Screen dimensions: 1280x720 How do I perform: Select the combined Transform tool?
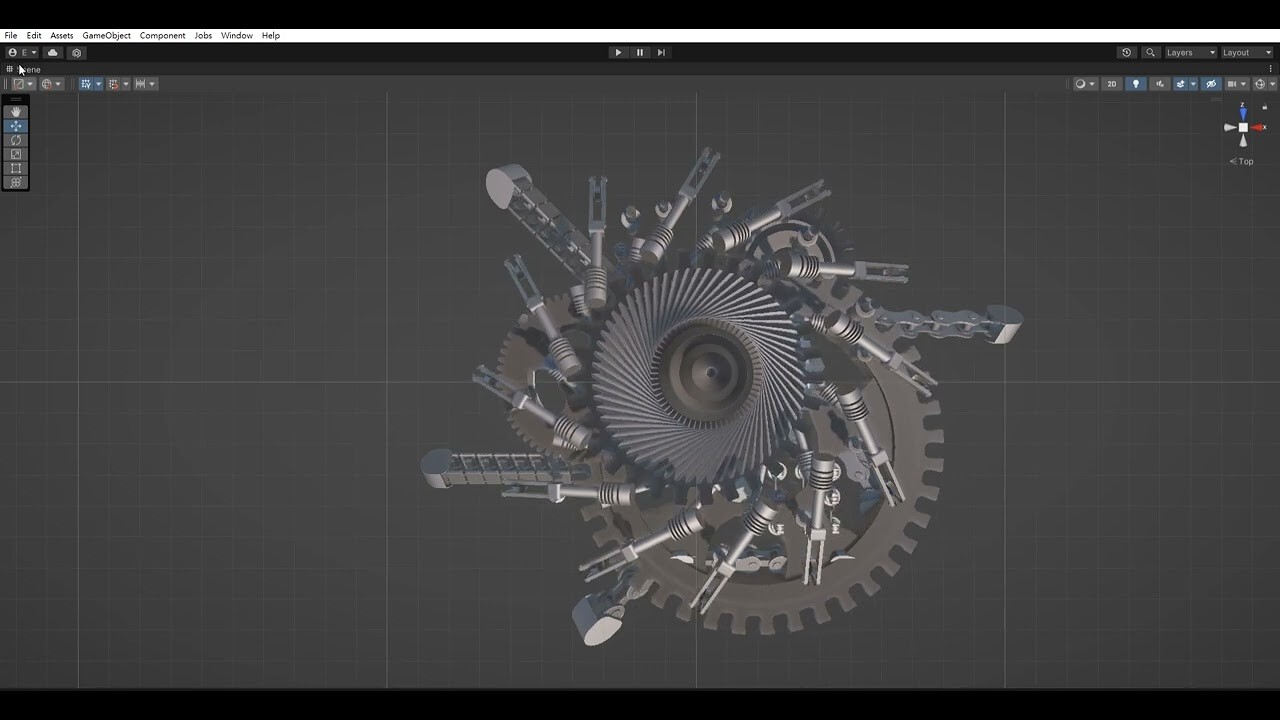[x=15, y=182]
